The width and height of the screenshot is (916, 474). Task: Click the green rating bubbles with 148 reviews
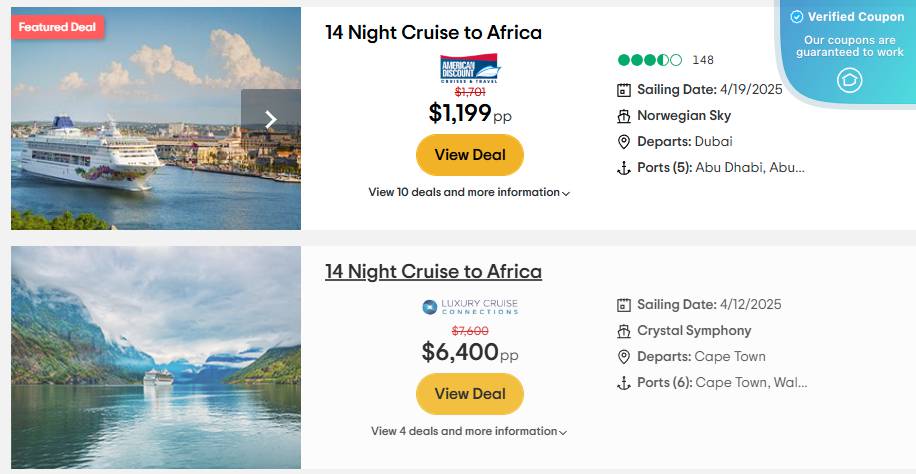650,60
